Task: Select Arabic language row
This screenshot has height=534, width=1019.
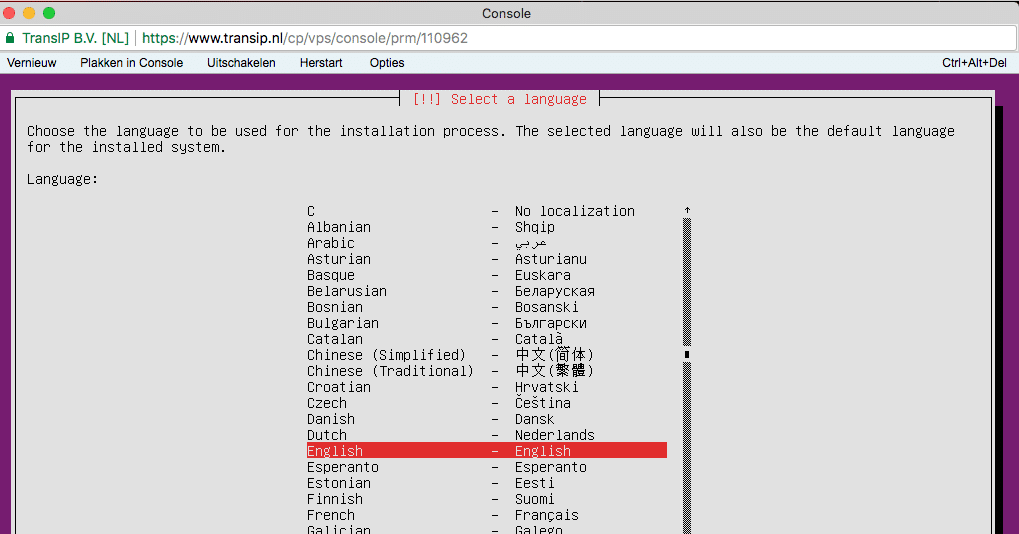Action: click(x=487, y=243)
